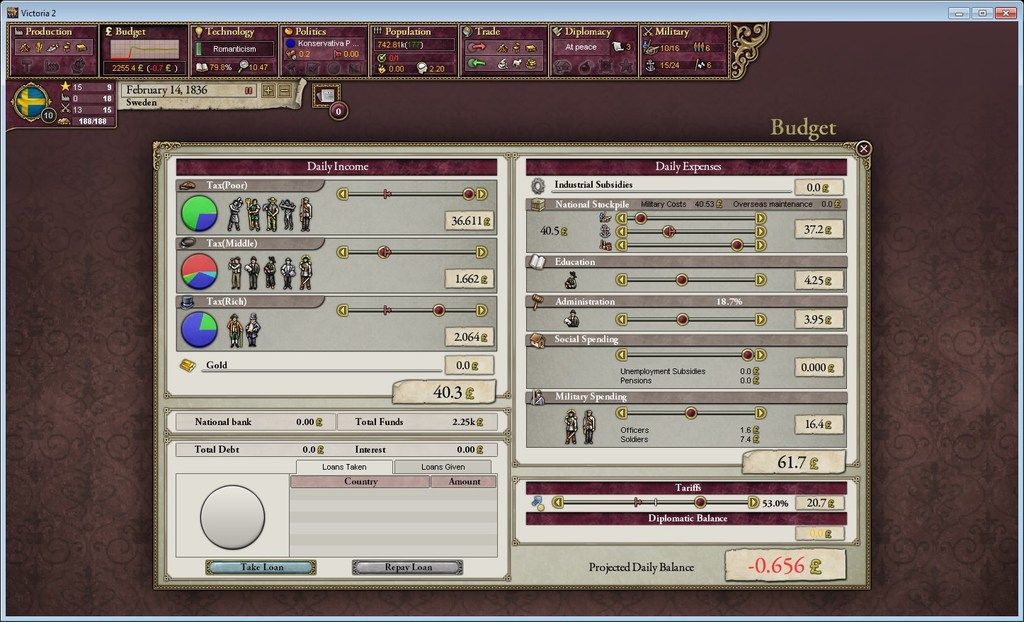Lower Administration spending with its left arrow

click(x=622, y=319)
